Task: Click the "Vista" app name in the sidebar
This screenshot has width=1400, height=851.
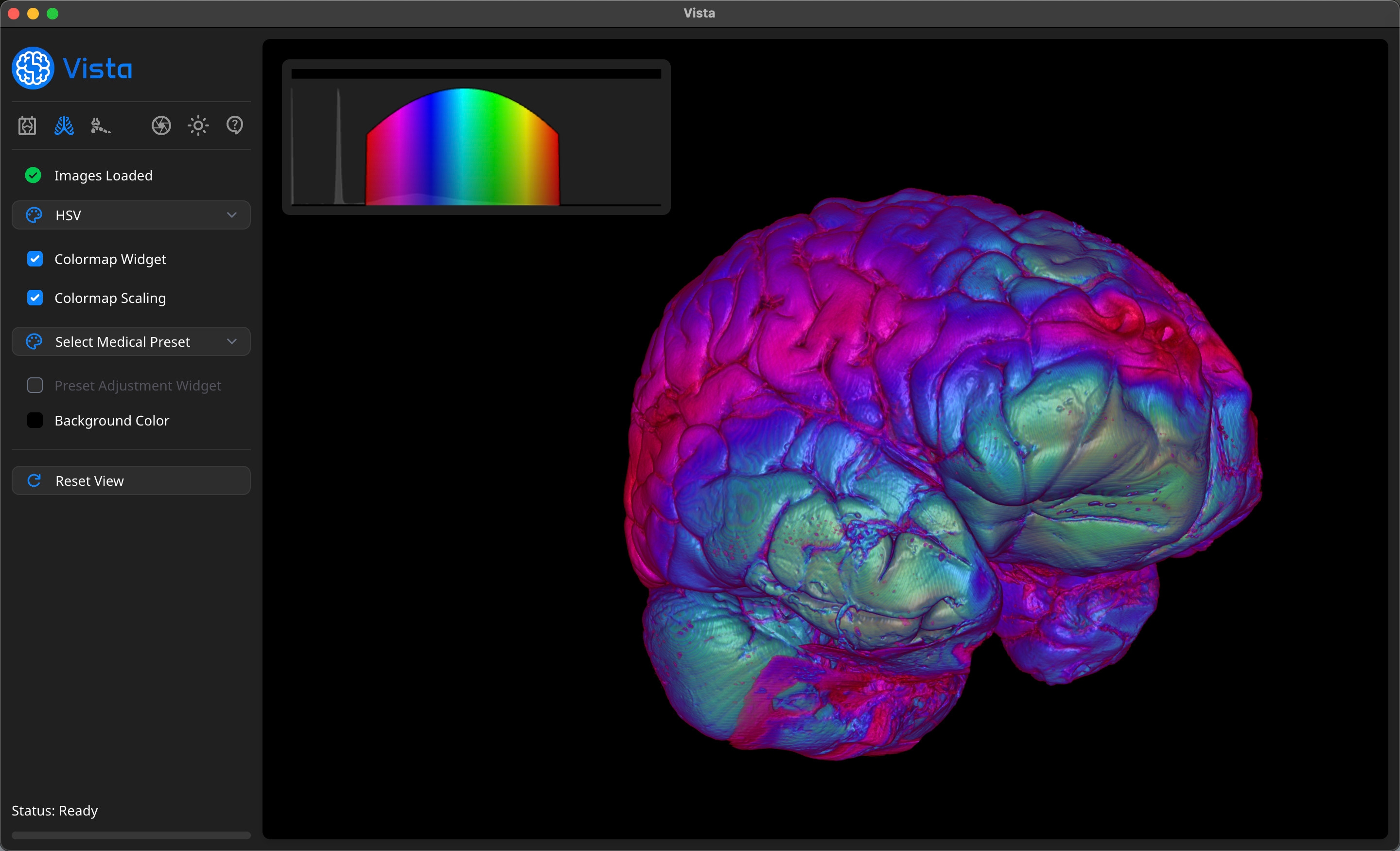Action: (98, 69)
